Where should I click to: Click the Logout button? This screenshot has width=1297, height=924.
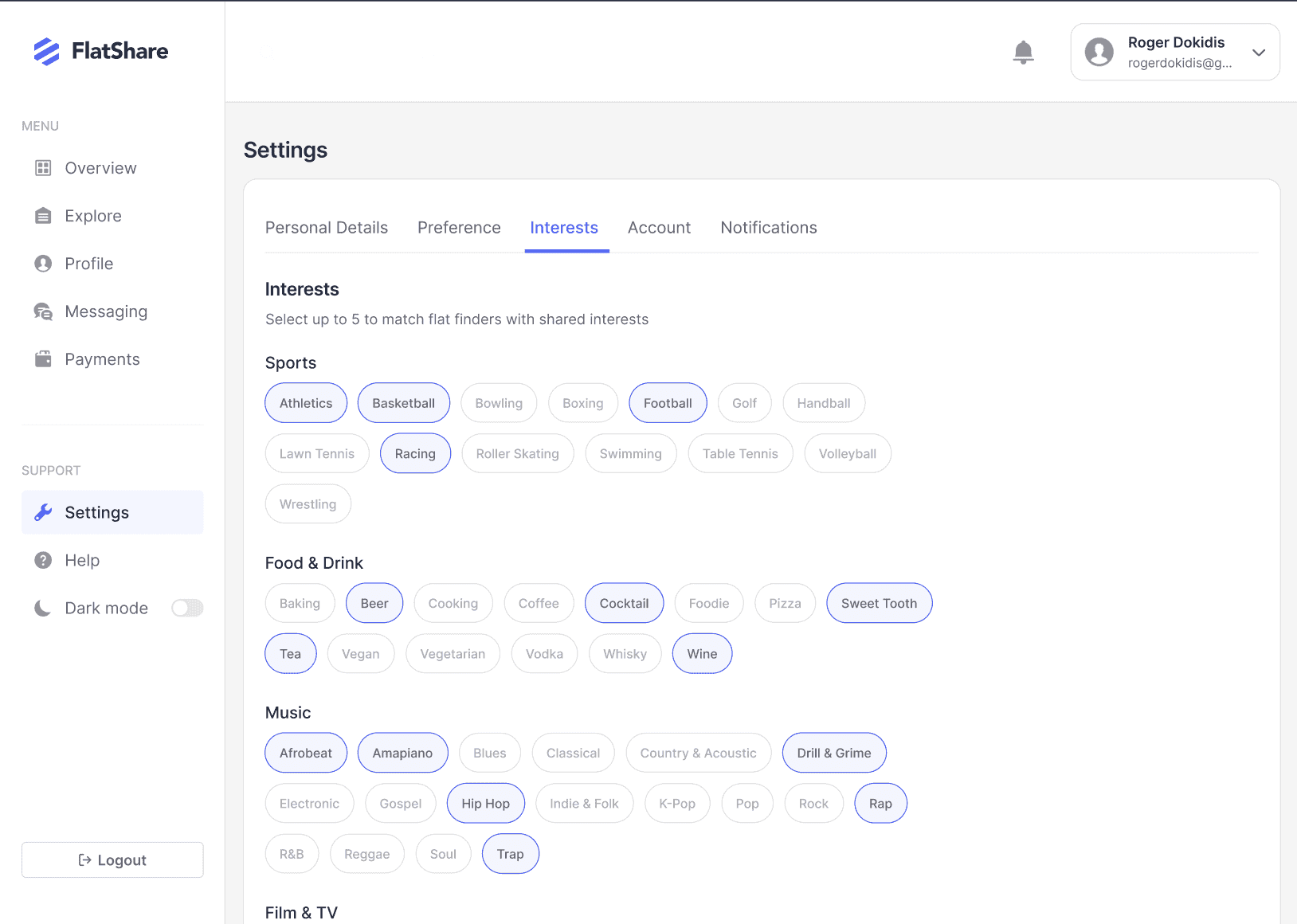(112, 859)
